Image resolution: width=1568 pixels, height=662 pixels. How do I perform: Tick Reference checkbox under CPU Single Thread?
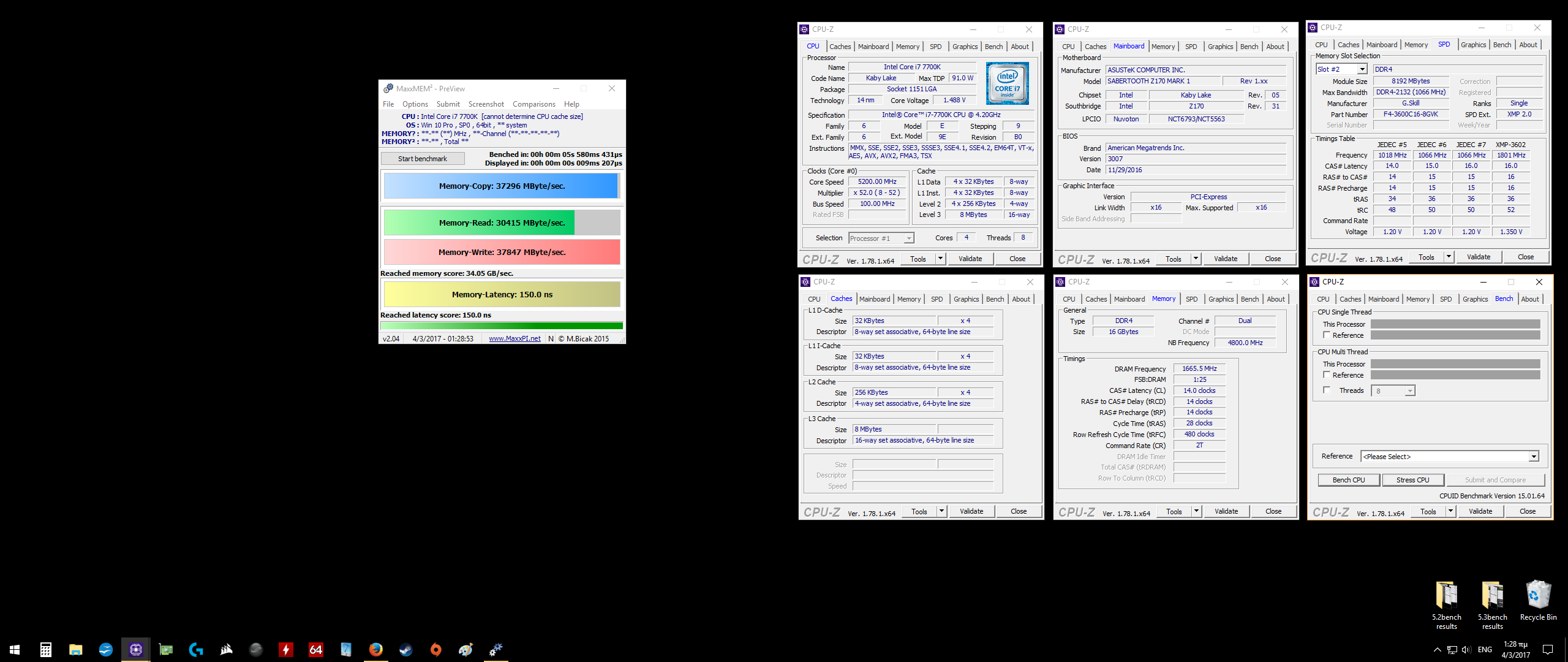click(x=1327, y=335)
